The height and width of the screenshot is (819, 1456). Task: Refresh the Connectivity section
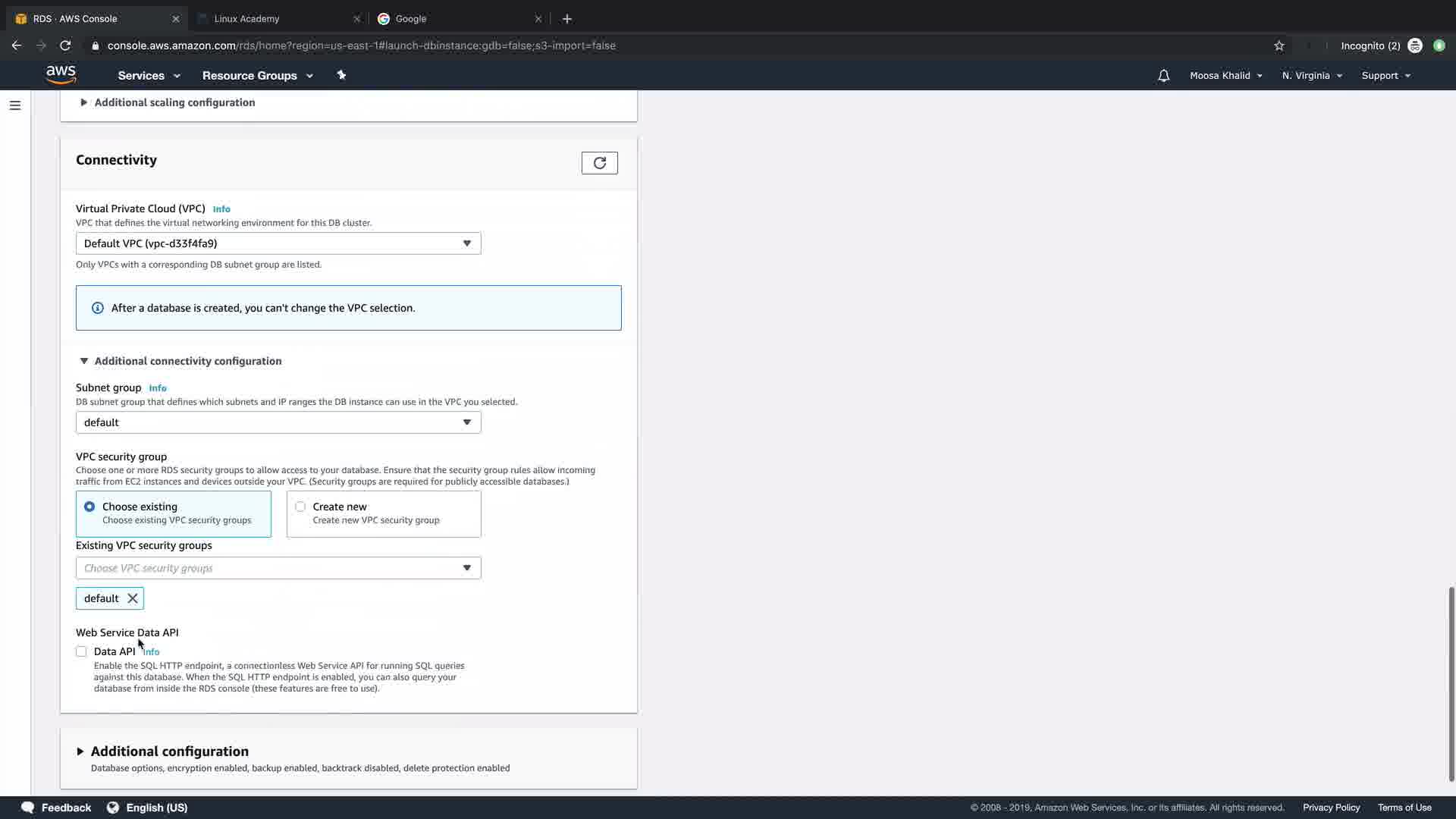coord(599,163)
